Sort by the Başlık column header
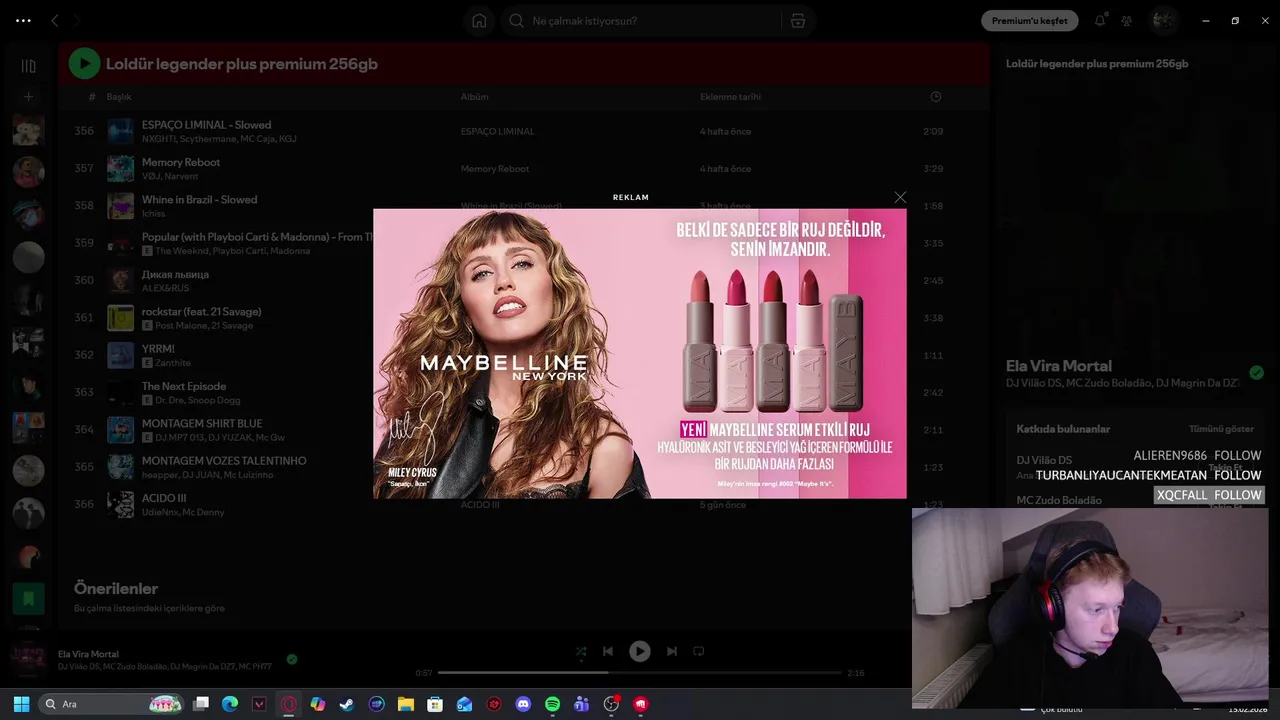This screenshot has width=1280, height=720. (x=119, y=97)
